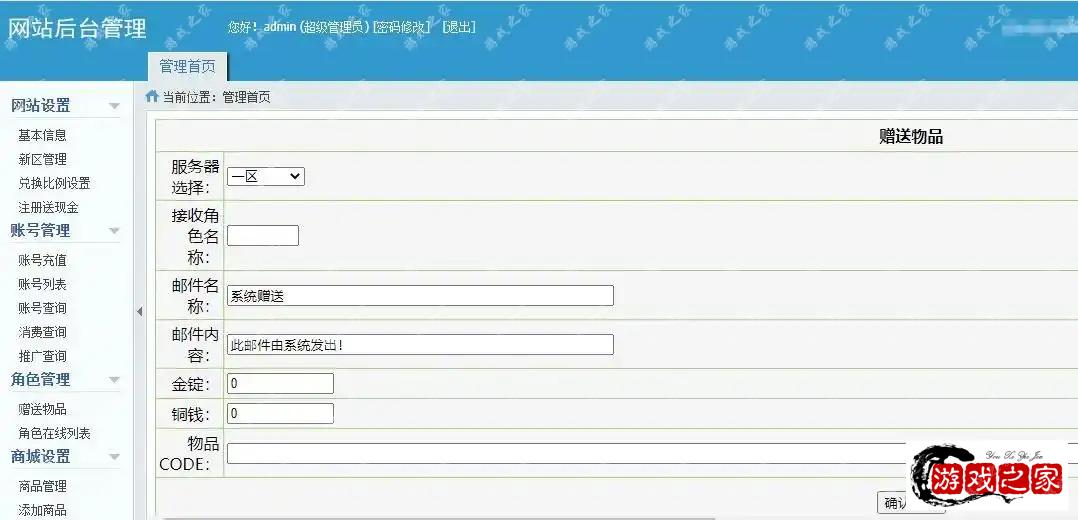
Task: Click the sidebar collapse arrow handle
Action: click(139, 312)
